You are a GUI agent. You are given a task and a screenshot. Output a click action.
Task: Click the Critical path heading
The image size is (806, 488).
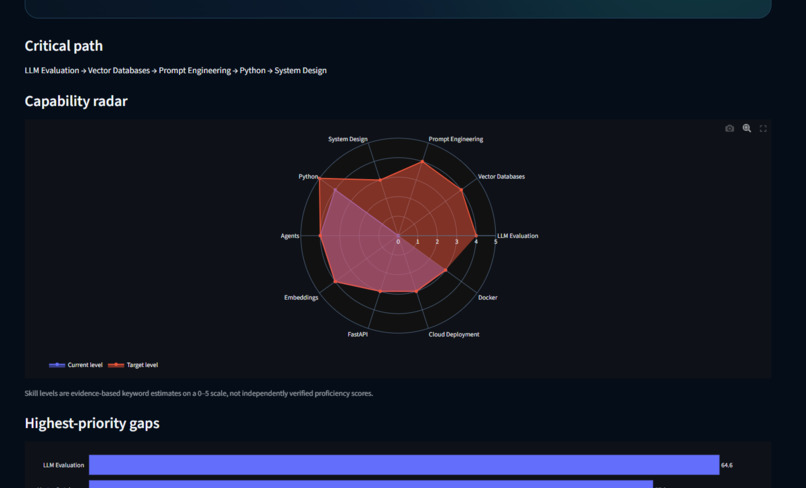coord(64,46)
